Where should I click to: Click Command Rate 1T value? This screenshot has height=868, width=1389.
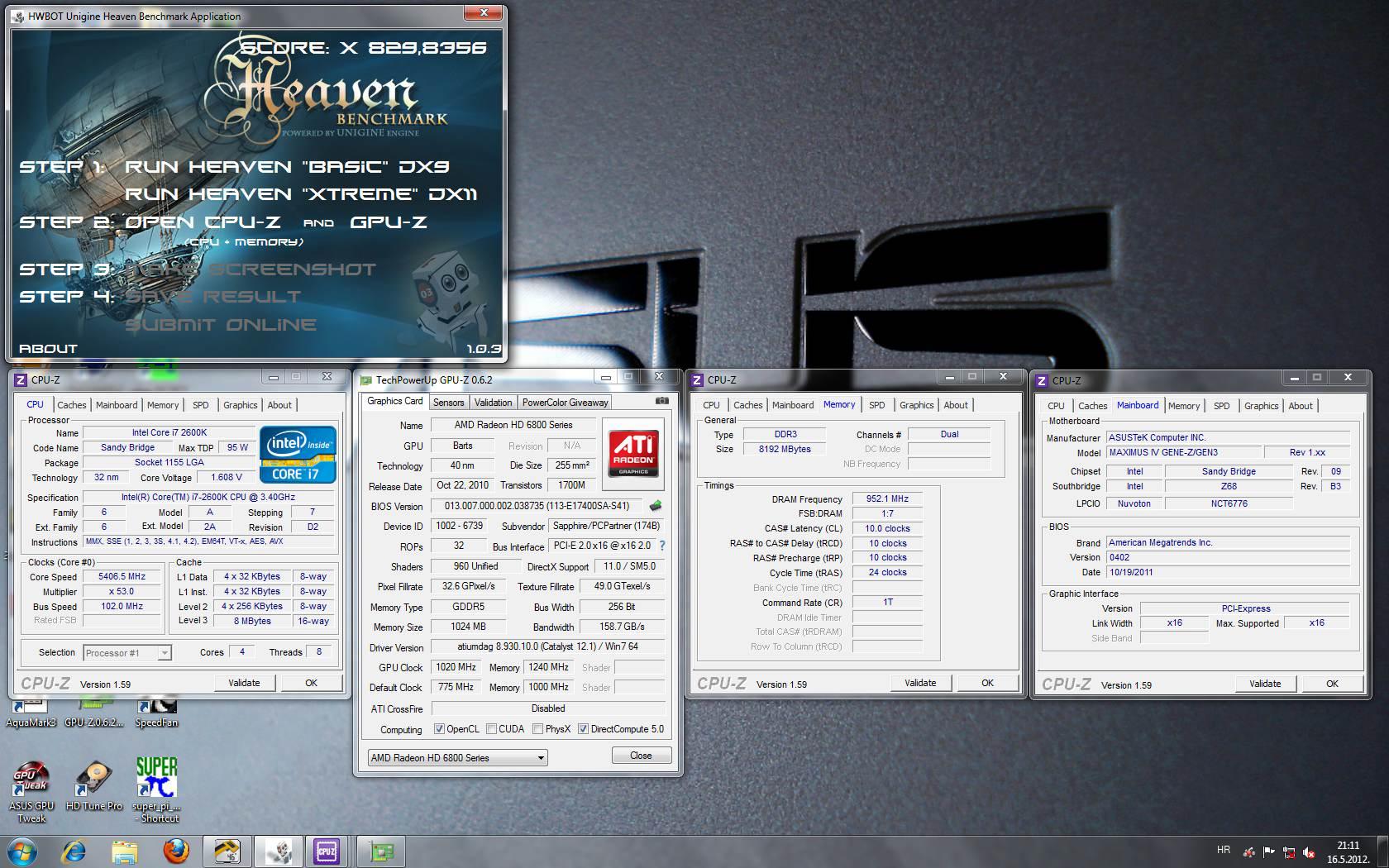coord(887,603)
